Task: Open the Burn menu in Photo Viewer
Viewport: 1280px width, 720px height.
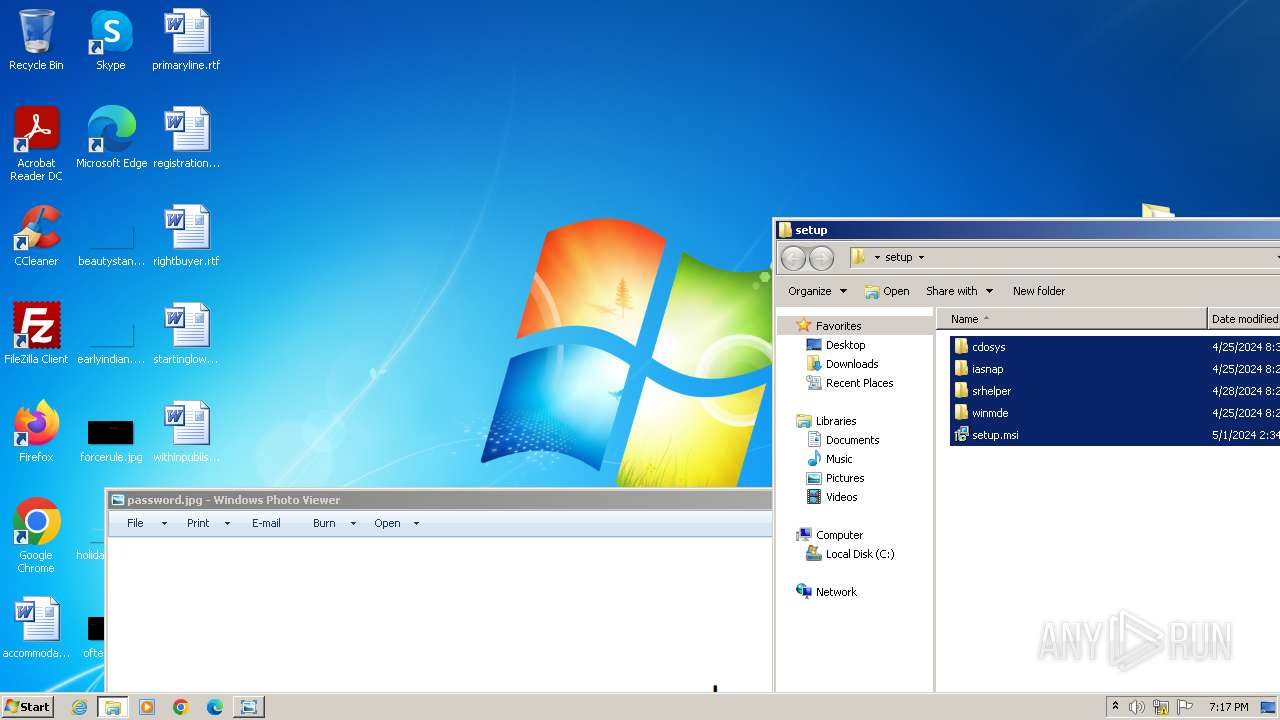Action: pos(333,523)
